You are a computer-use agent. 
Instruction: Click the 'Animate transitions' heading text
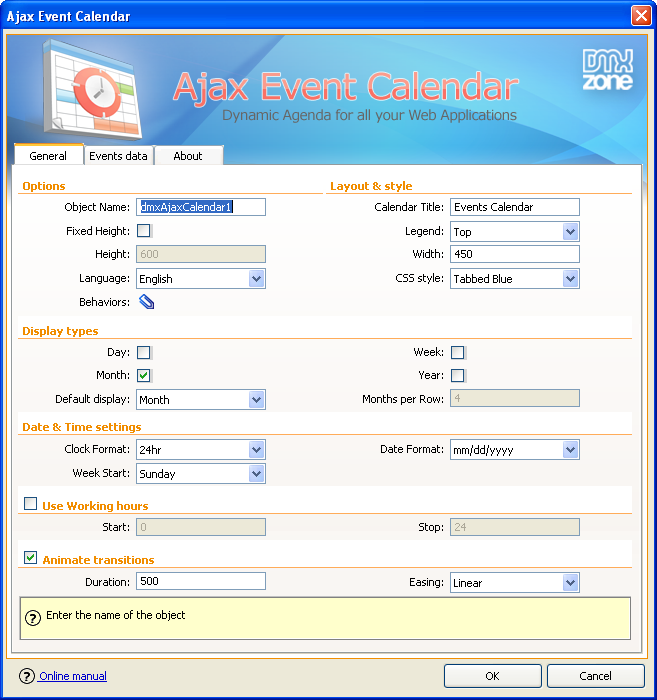[x=98, y=560]
